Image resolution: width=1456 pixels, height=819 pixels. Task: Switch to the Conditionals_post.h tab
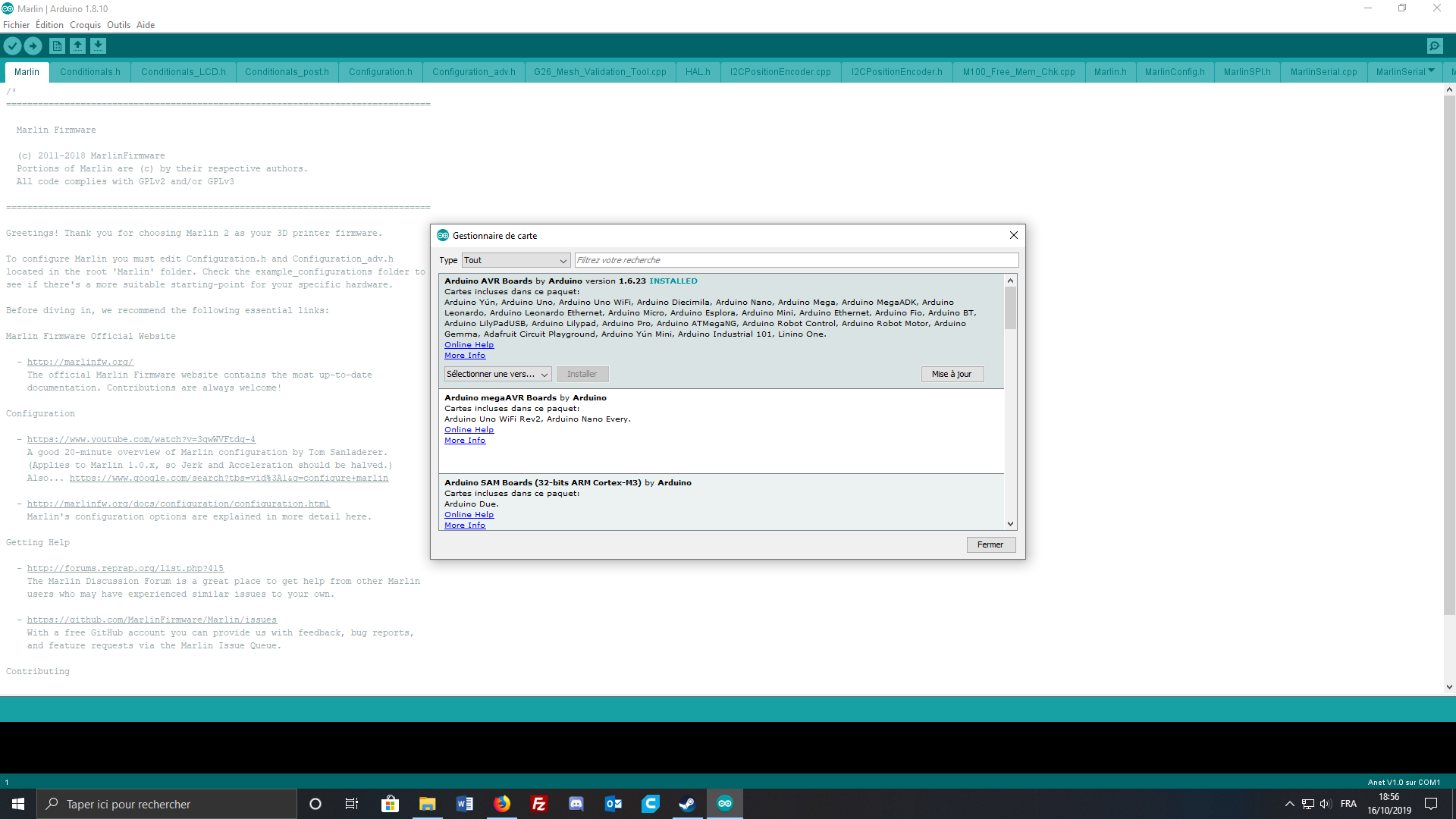287,72
